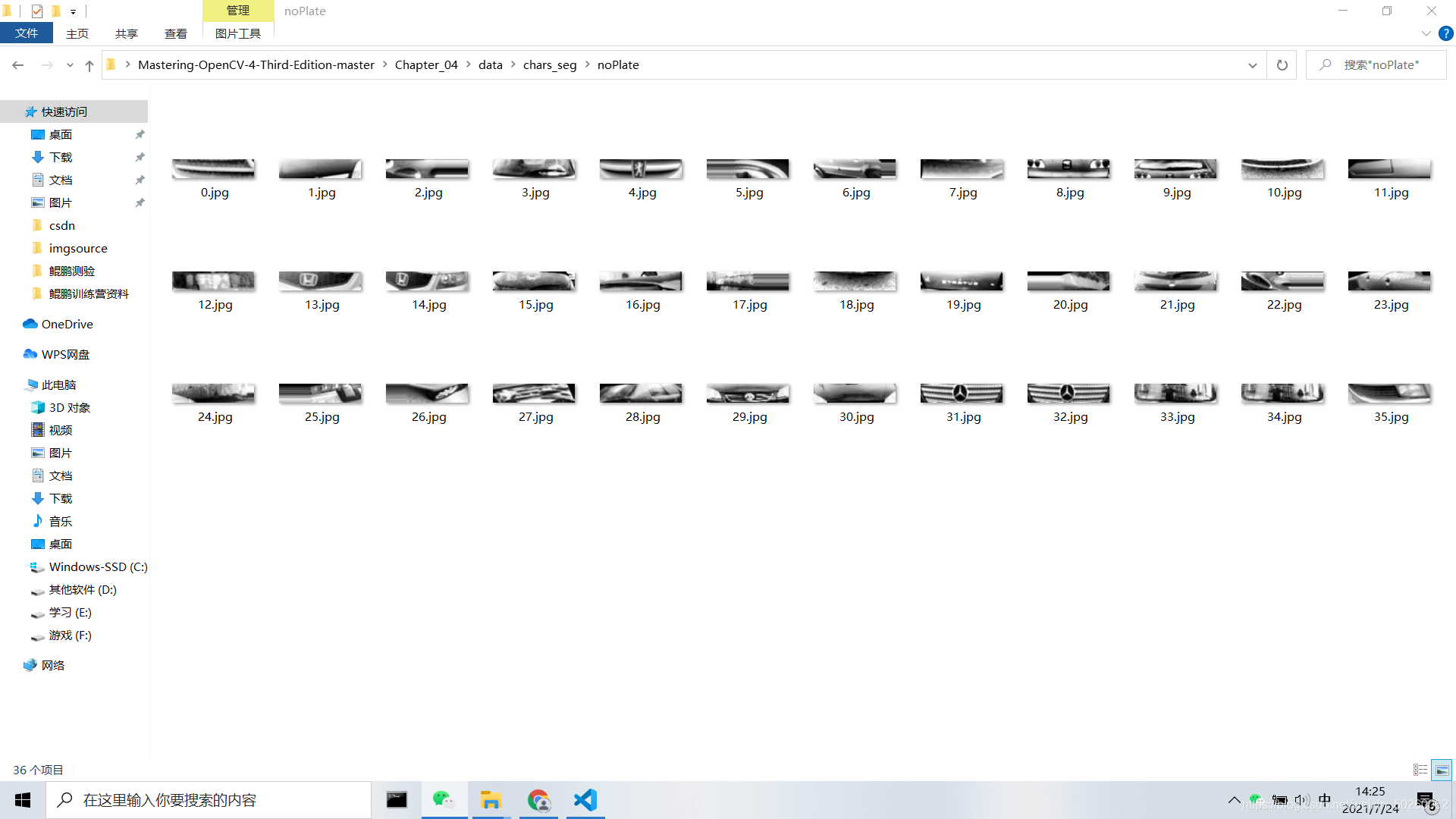The width and height of the screenshot is (1456, 819).
Task: Expand the ribbon with the chevron
Action: coord(1426,33)
